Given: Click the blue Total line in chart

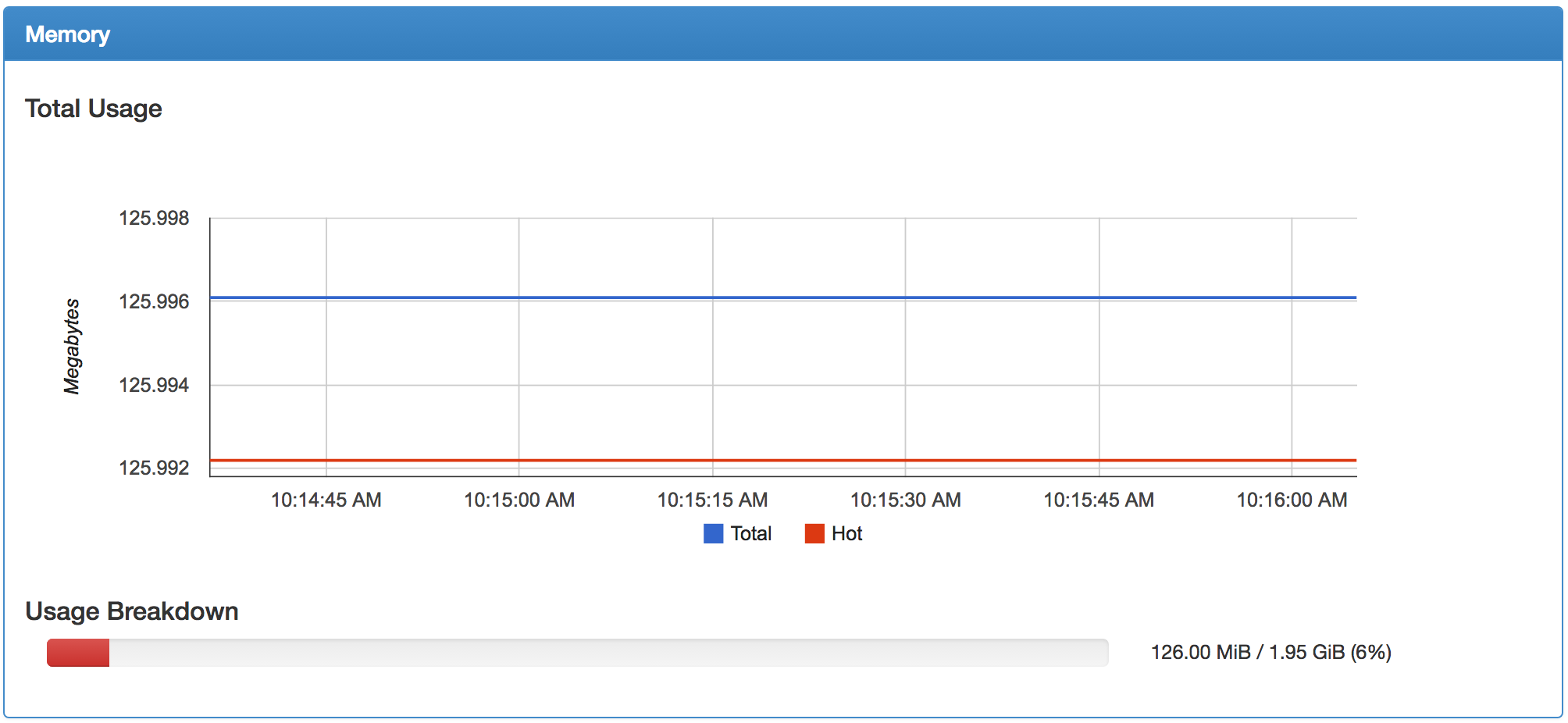Looking at the screenshot, I should [x=781, y=297].
